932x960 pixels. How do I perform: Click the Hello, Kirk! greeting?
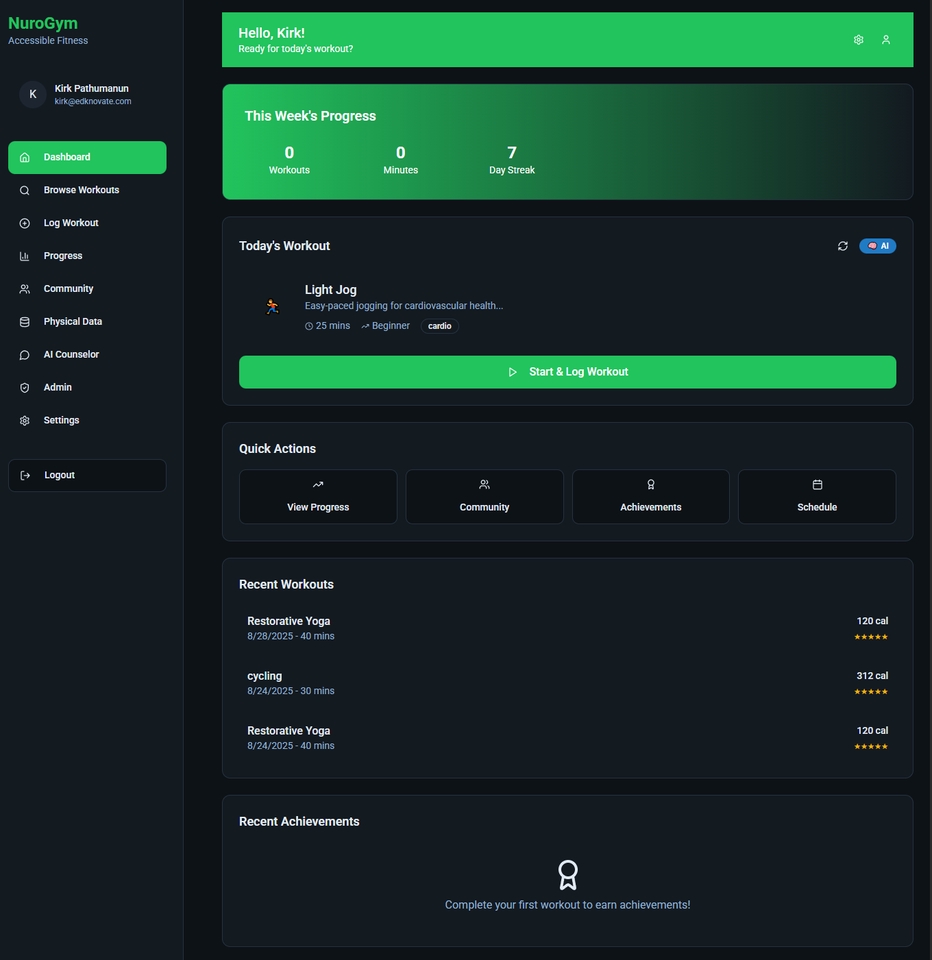pyautogui.click(x=271, y=33)
